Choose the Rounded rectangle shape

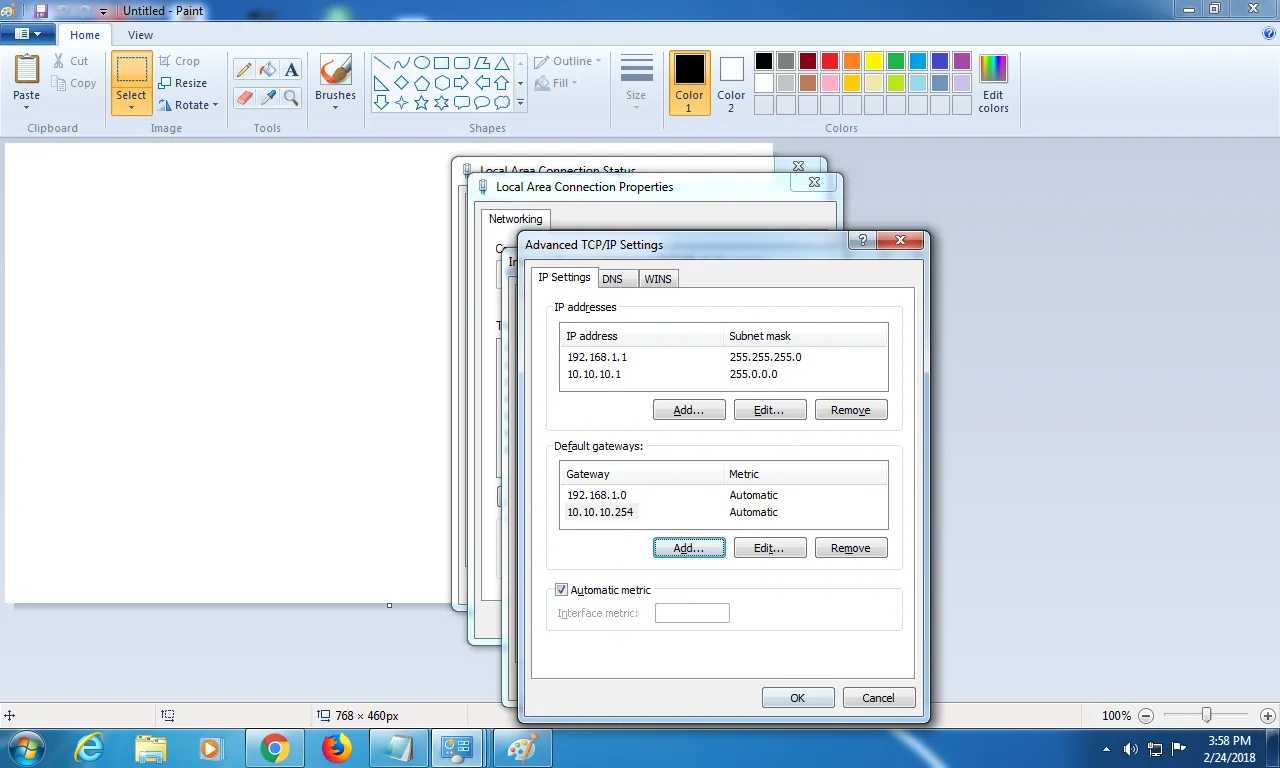462,63
